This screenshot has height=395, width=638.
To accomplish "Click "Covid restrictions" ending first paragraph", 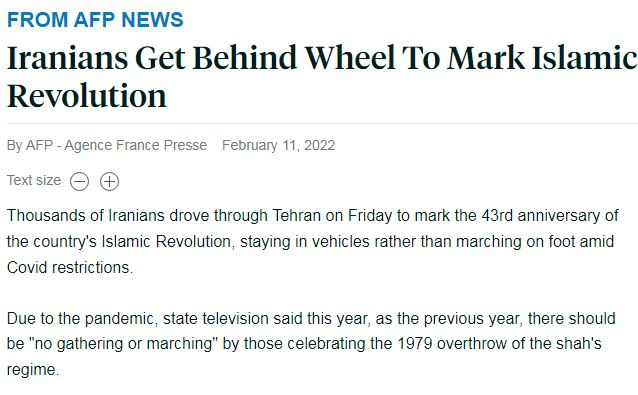I will tap(70, 267).
